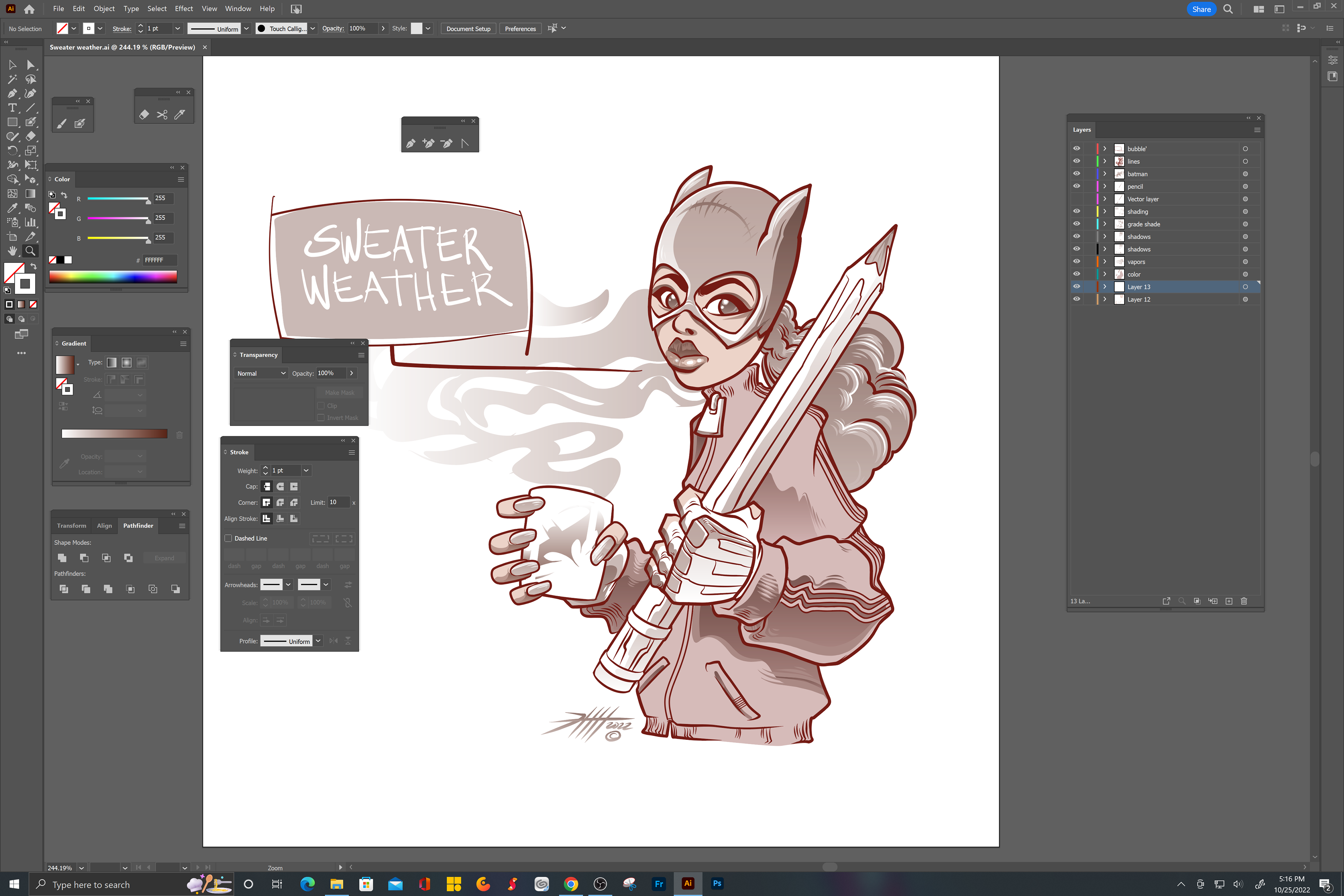Click the blue Share button

point(1201,9)
